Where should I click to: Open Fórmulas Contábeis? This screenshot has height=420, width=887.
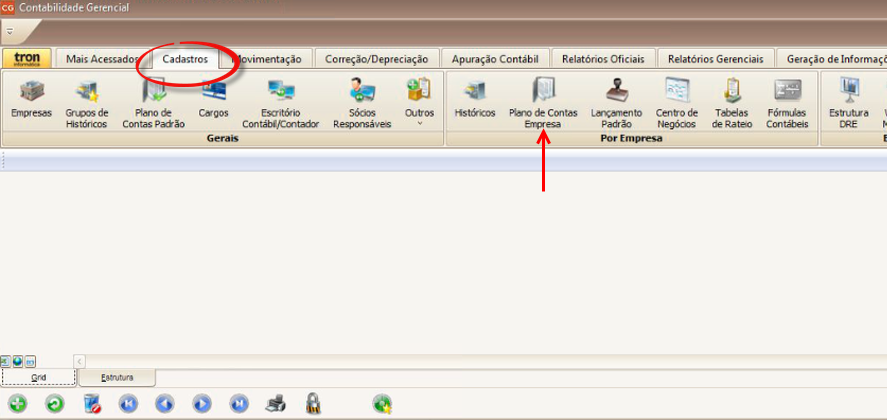787,104
